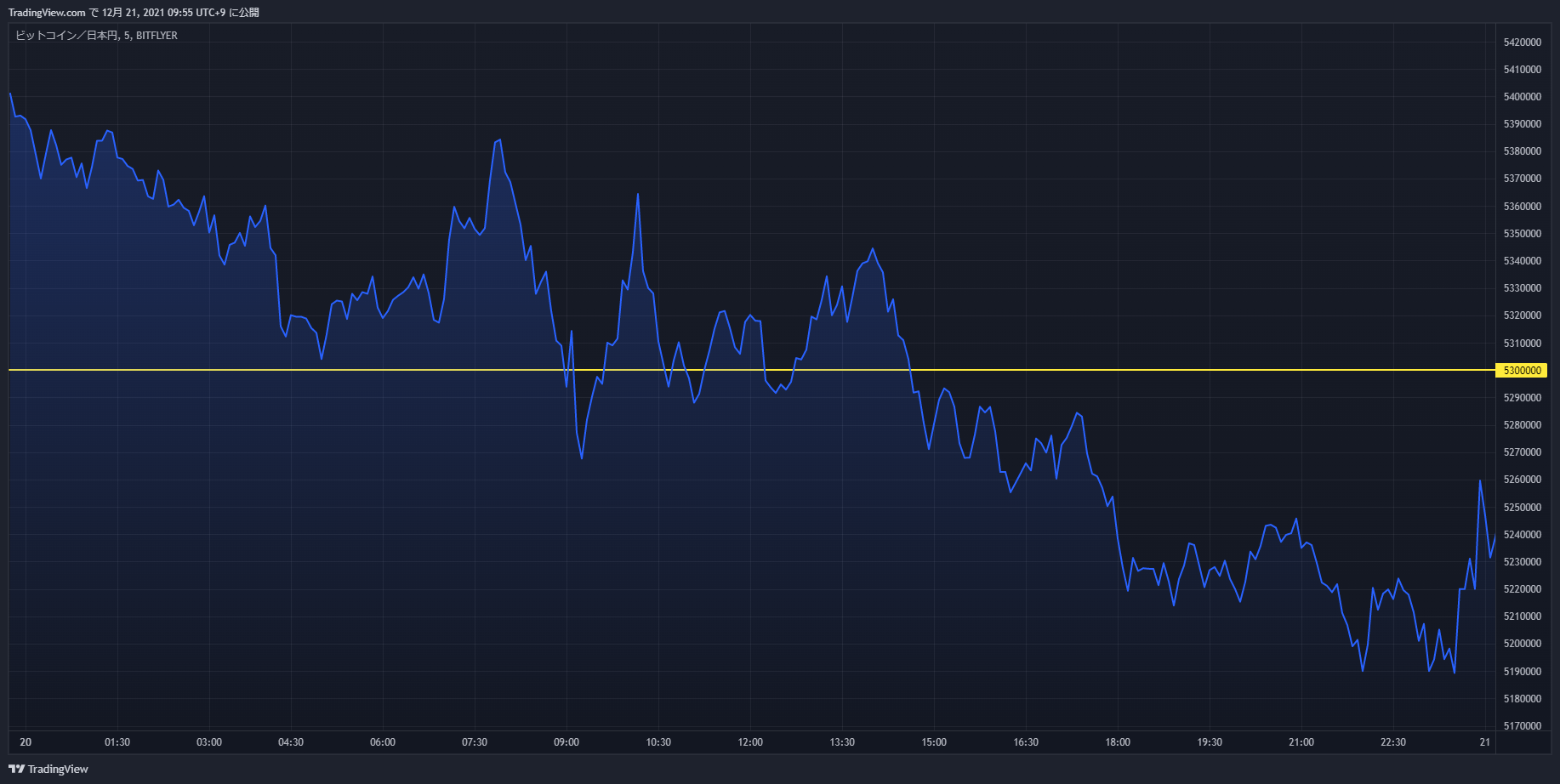Click the 5280000 price axis label
This screenshot has width=1560, height=784.
(x=1523, y=425)
